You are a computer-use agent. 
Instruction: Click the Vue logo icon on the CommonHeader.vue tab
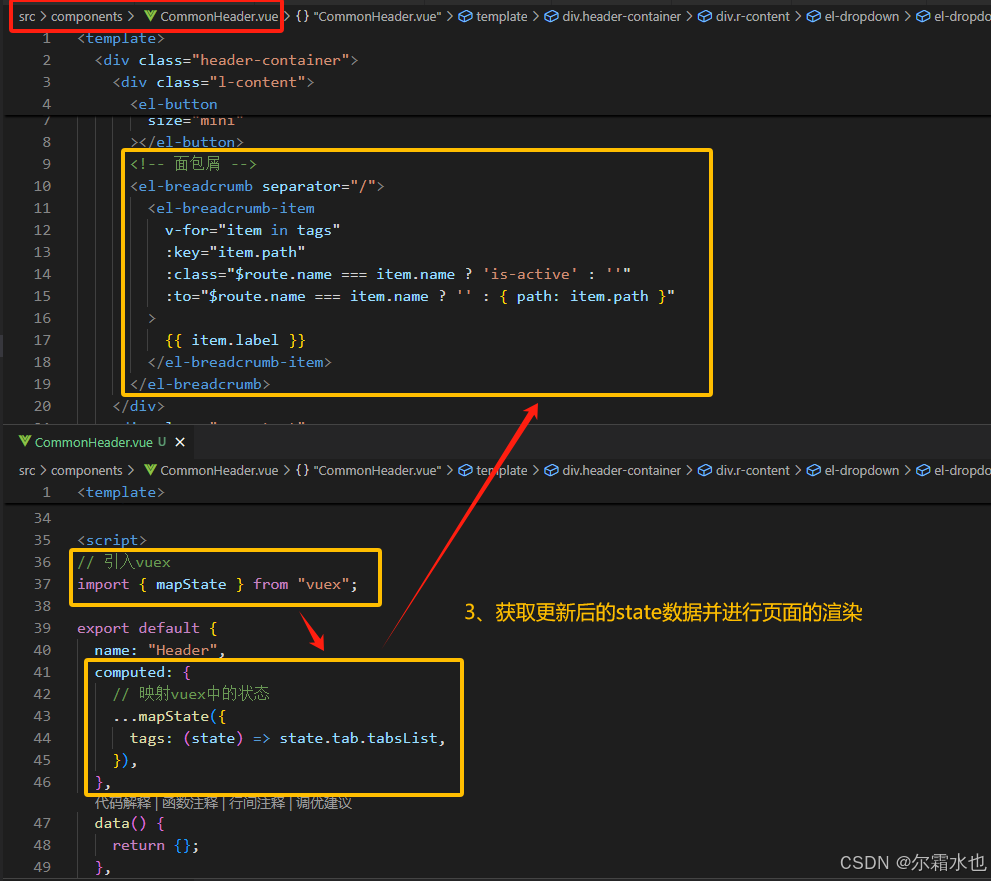point(25,441)
